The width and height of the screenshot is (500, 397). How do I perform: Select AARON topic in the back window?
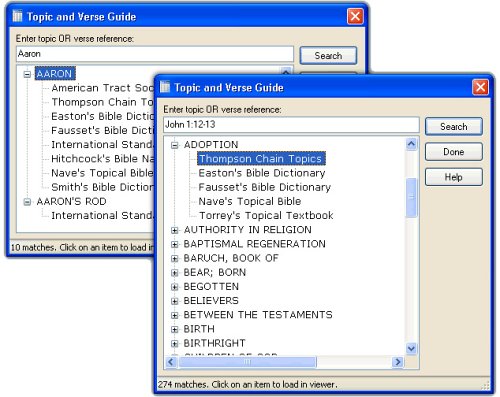click(x=55, y=74)
